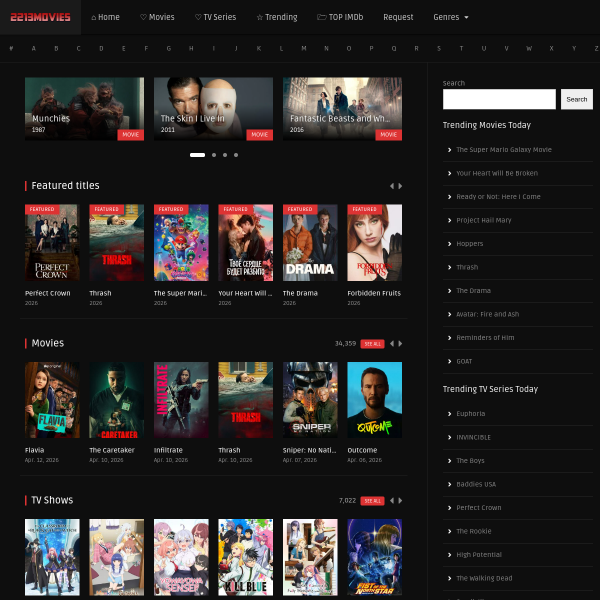600x600 pixels.
Task: Open the Forbidden Fruits featured poster
Action: 375,243
